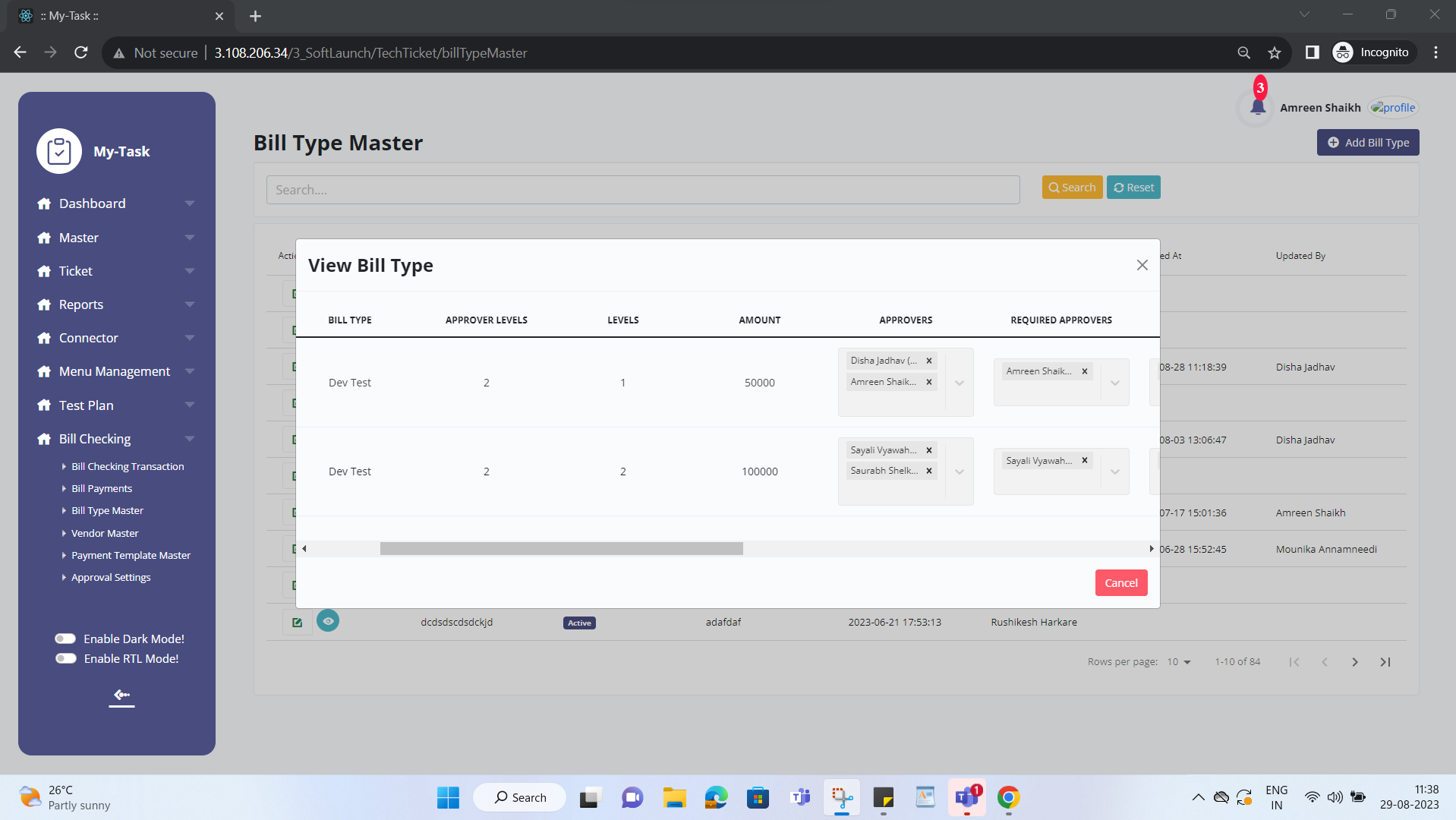The height and width of the screenshot is (820, 1456).
Task: Remove Amreen Shaik from approvers list
Action: (x=928, y=382)
